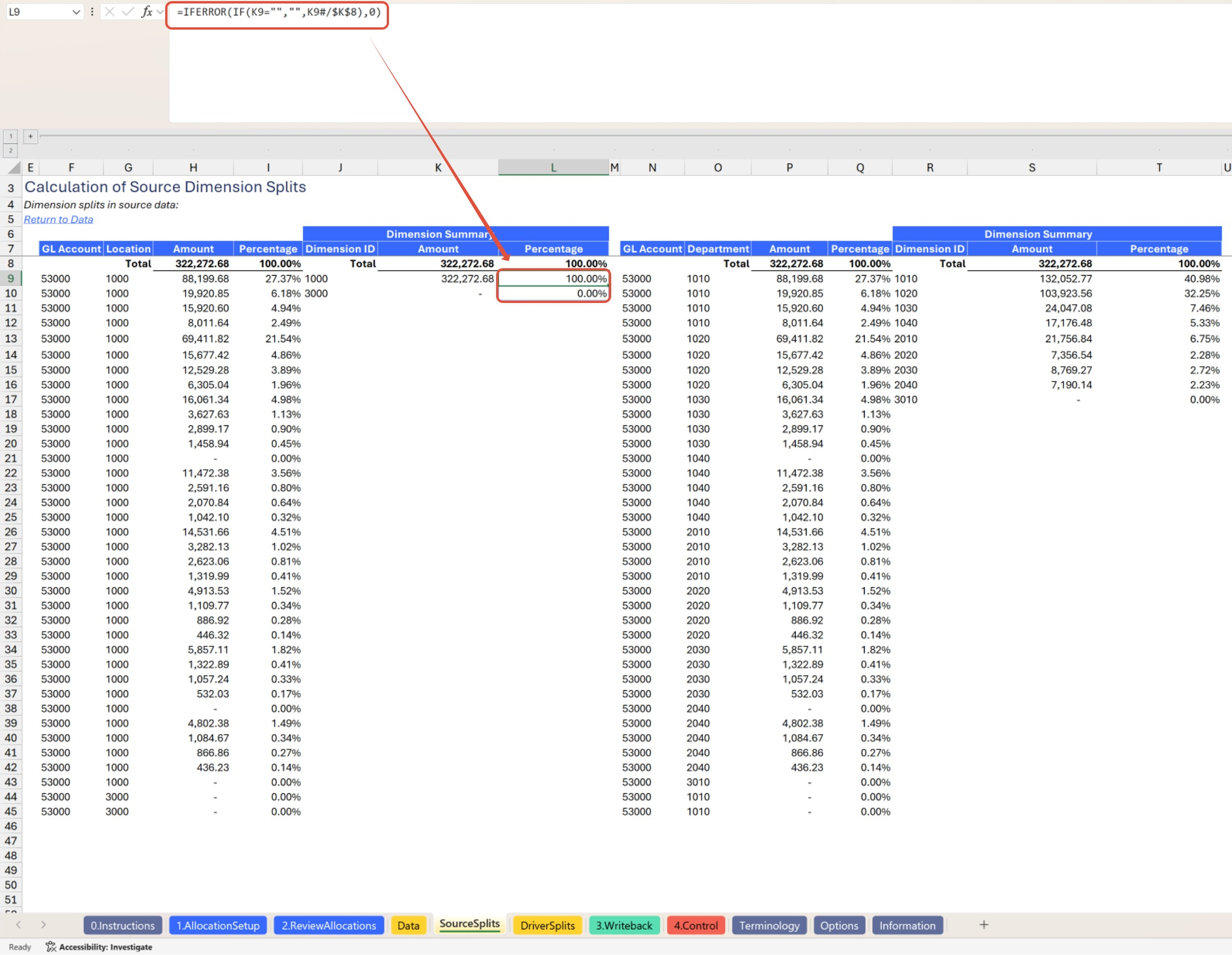Show outline level 2 columns

pos(10,150)
